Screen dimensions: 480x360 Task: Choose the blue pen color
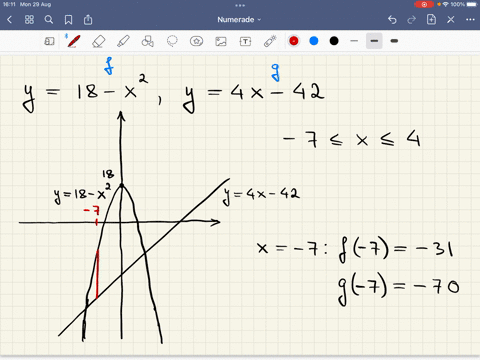pos(314,41)
